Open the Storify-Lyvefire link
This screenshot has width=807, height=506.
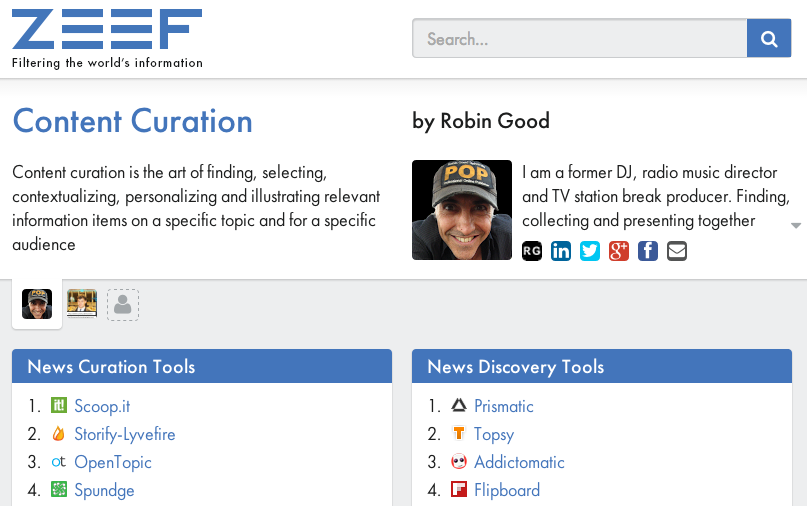pos(124,434)
